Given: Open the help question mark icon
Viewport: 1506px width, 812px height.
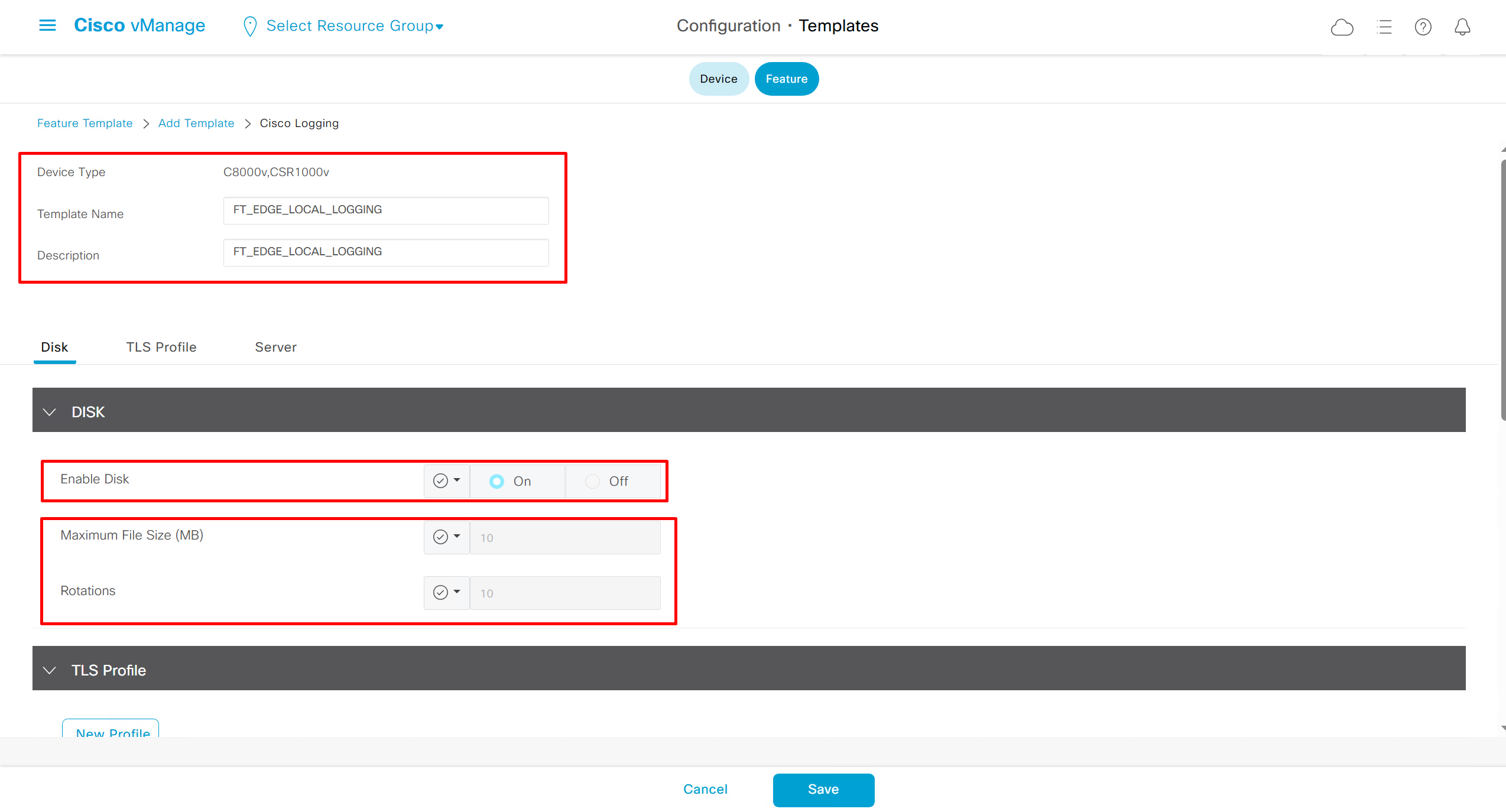Looking at the screenshot, I should coord(1423,27).
